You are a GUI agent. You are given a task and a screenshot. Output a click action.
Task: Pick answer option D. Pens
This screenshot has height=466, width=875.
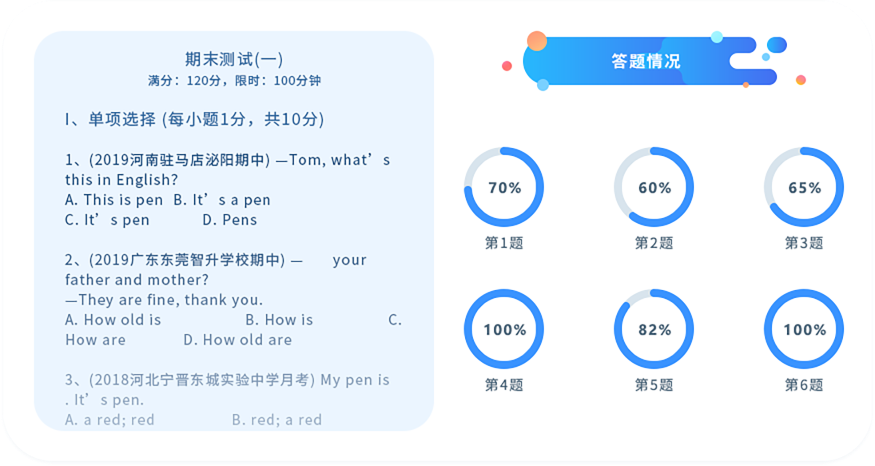tap(229, 220)
